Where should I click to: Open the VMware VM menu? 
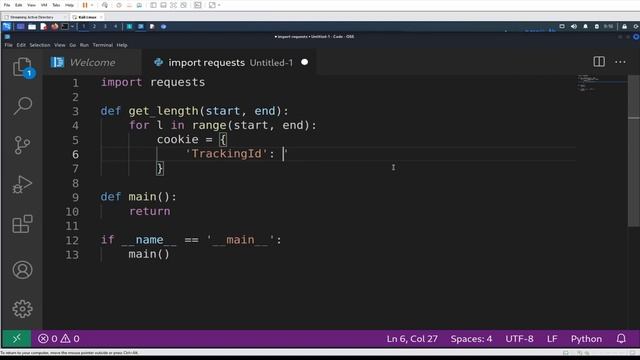pyautogui.click(x=44, y=5)
